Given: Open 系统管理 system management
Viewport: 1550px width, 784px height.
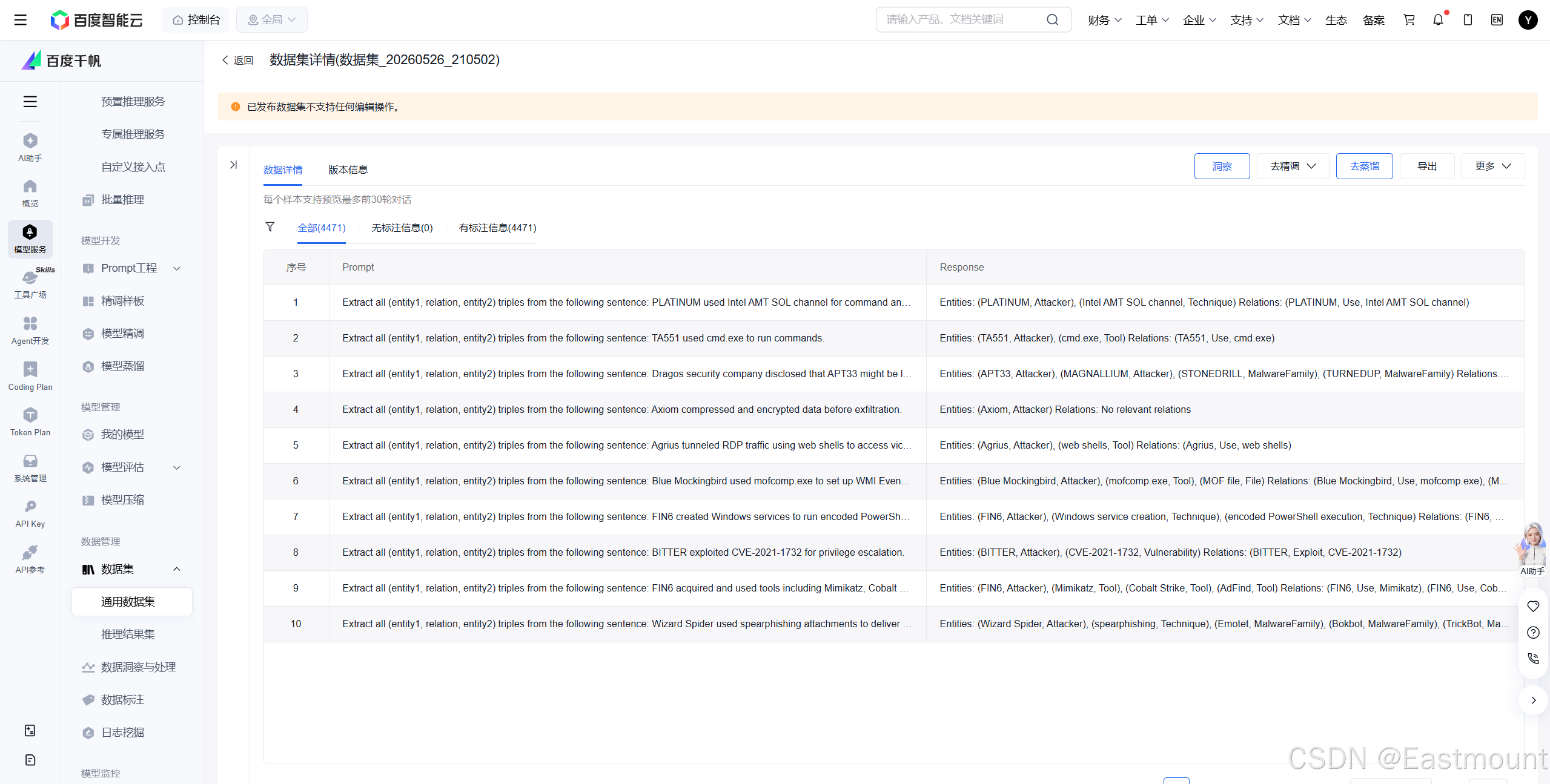Looking at the screenshot, I should (30, 467).
